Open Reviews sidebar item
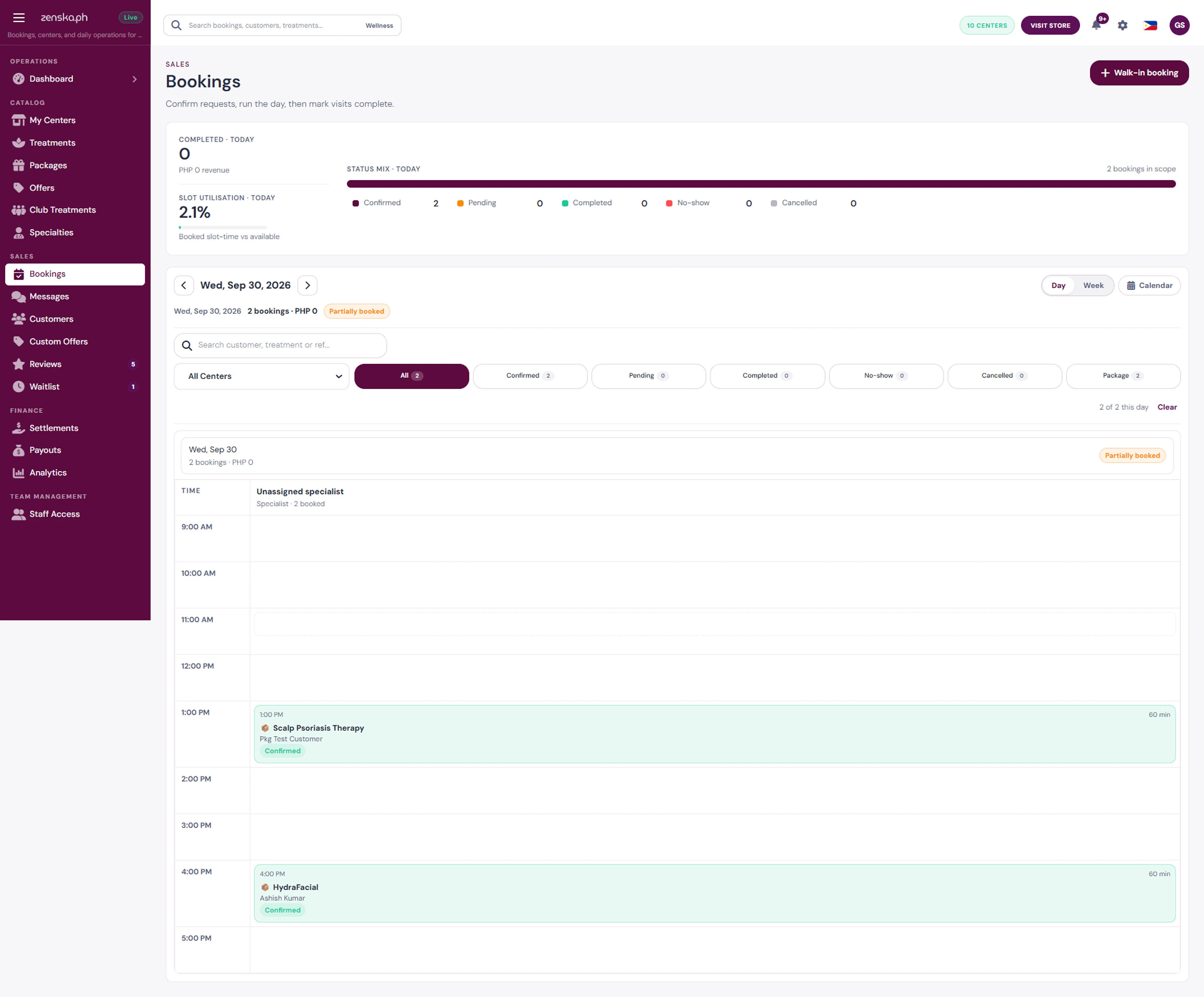 [x=75, y=364]
